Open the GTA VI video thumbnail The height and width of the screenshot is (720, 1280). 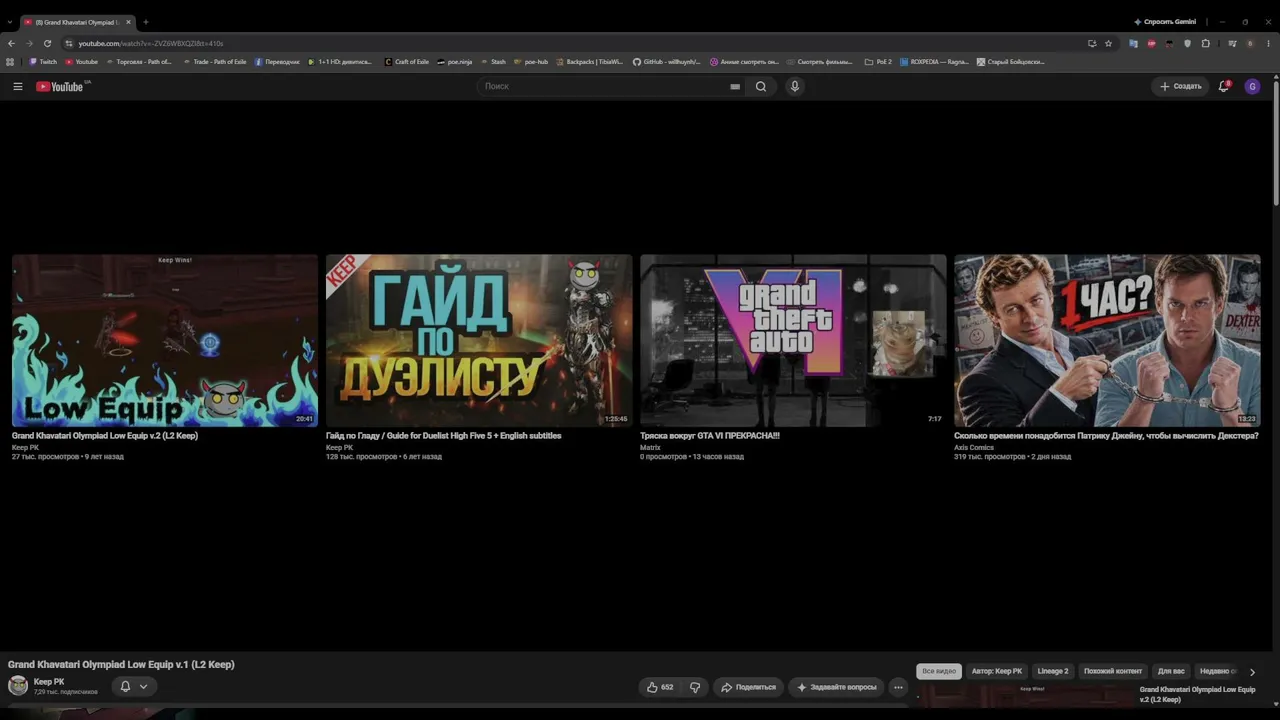click(x=793, y=340)
